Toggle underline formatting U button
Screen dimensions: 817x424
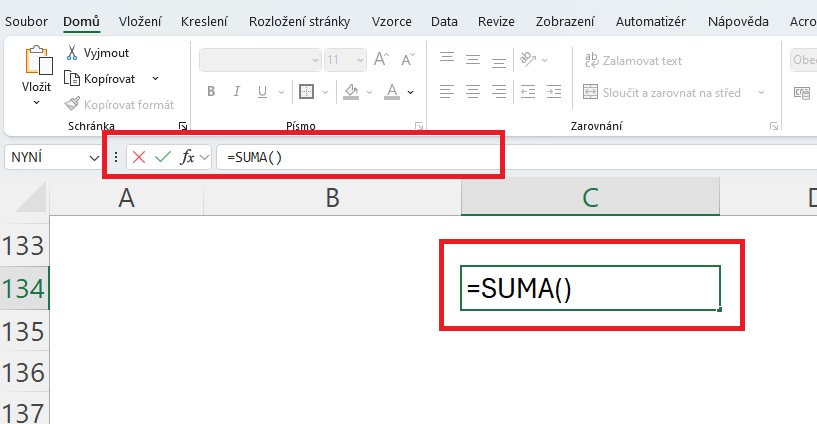tap(261, 92)
